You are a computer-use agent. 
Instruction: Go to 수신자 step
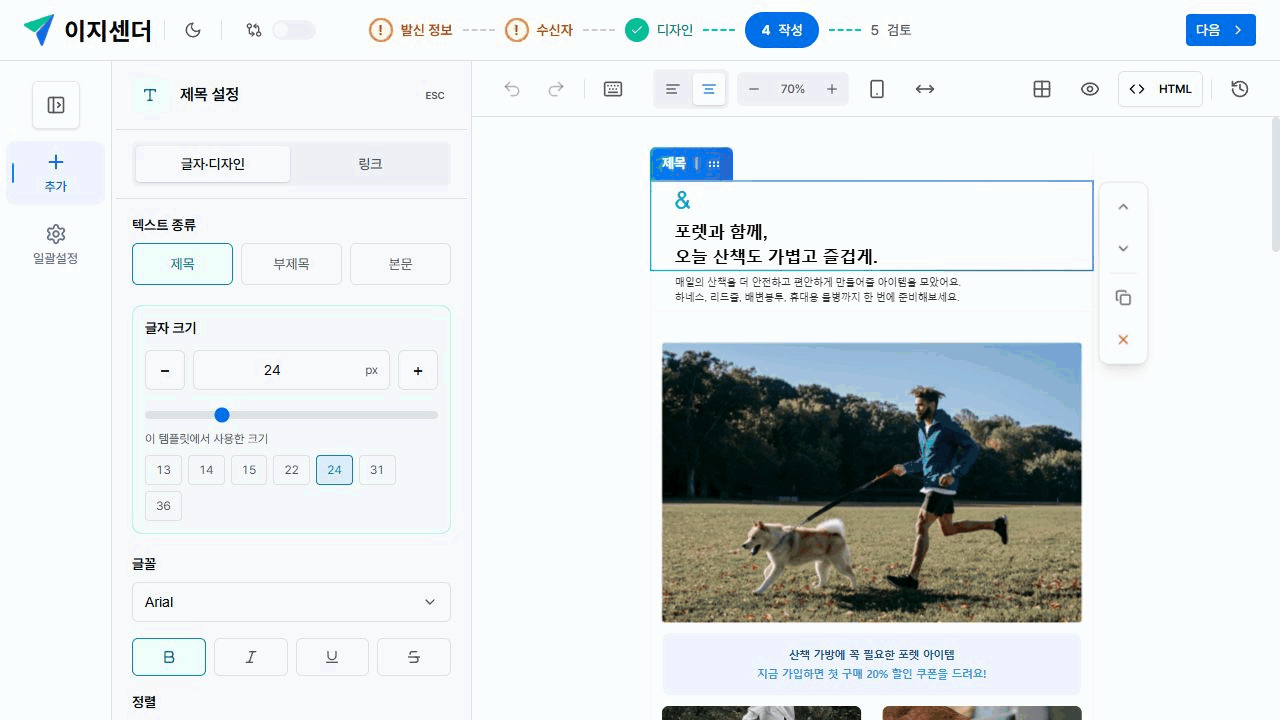539,30
